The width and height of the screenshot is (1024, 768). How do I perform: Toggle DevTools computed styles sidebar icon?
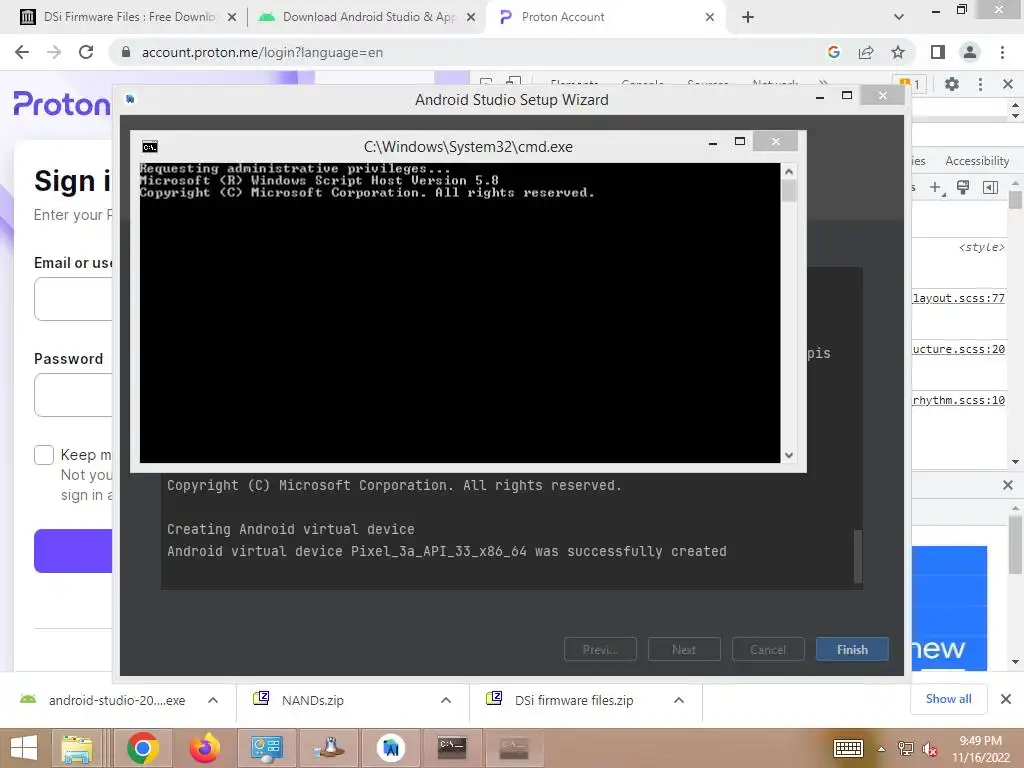990,188
